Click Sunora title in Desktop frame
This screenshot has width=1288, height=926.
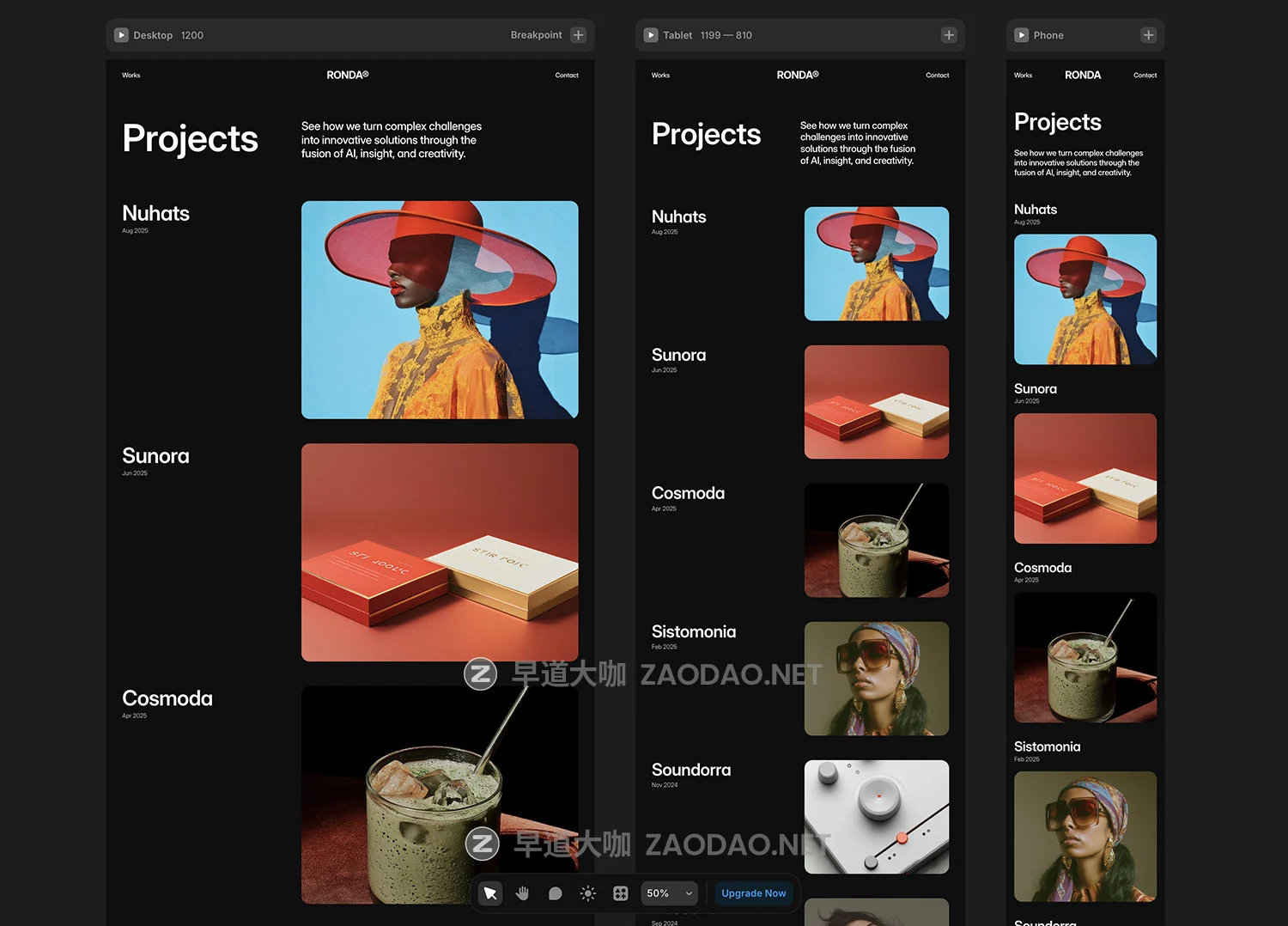[x=155, y=456]
